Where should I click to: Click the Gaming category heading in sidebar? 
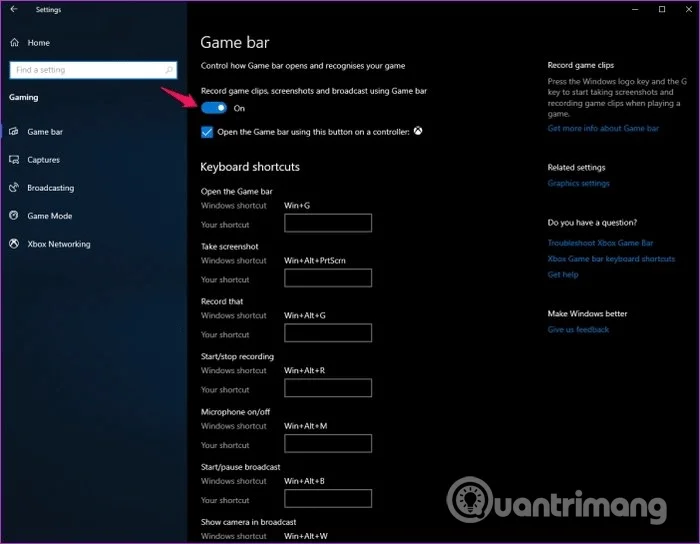(x=24, y=97)
